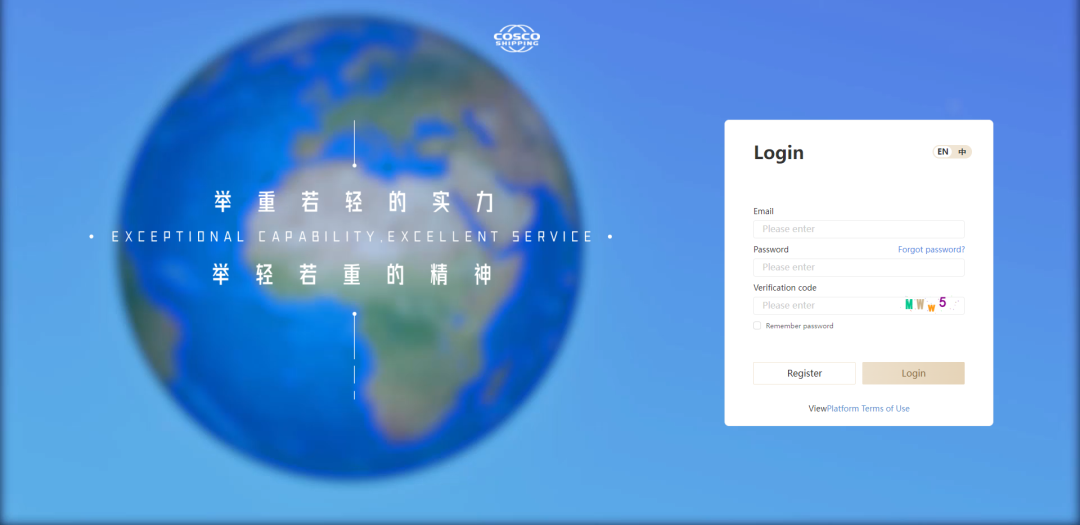Click the Email field label
This screenshot has height=525, width=1080.
point(764,212)
